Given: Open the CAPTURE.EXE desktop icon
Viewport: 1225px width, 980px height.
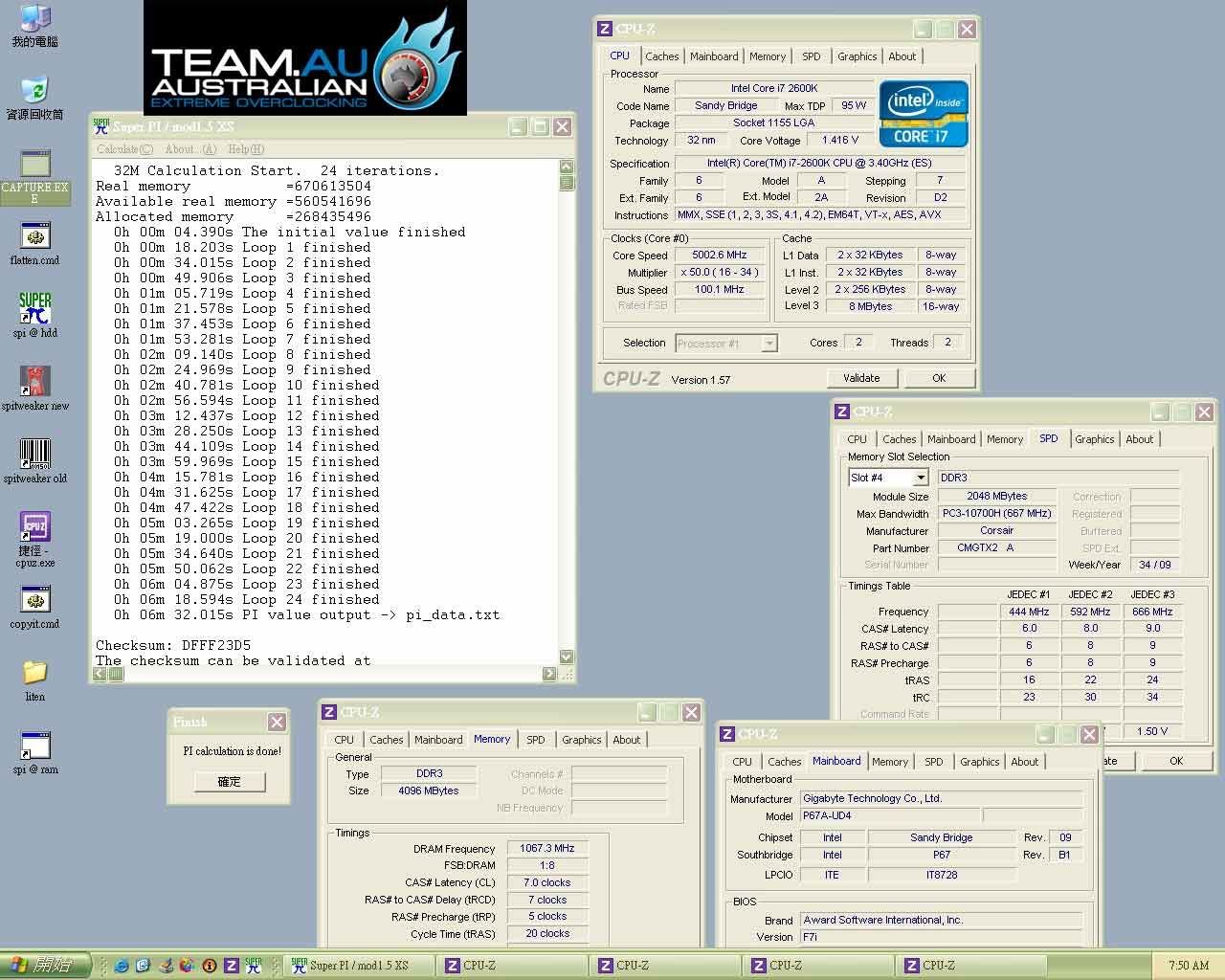Looking at the screenshot, I should click(35, 166).
